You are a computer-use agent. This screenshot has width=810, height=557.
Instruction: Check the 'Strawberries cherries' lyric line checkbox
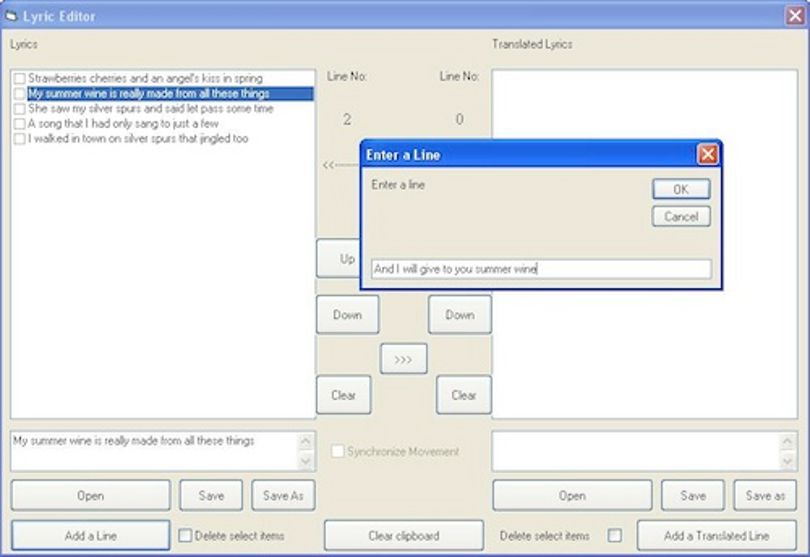(x=20, y=79)
